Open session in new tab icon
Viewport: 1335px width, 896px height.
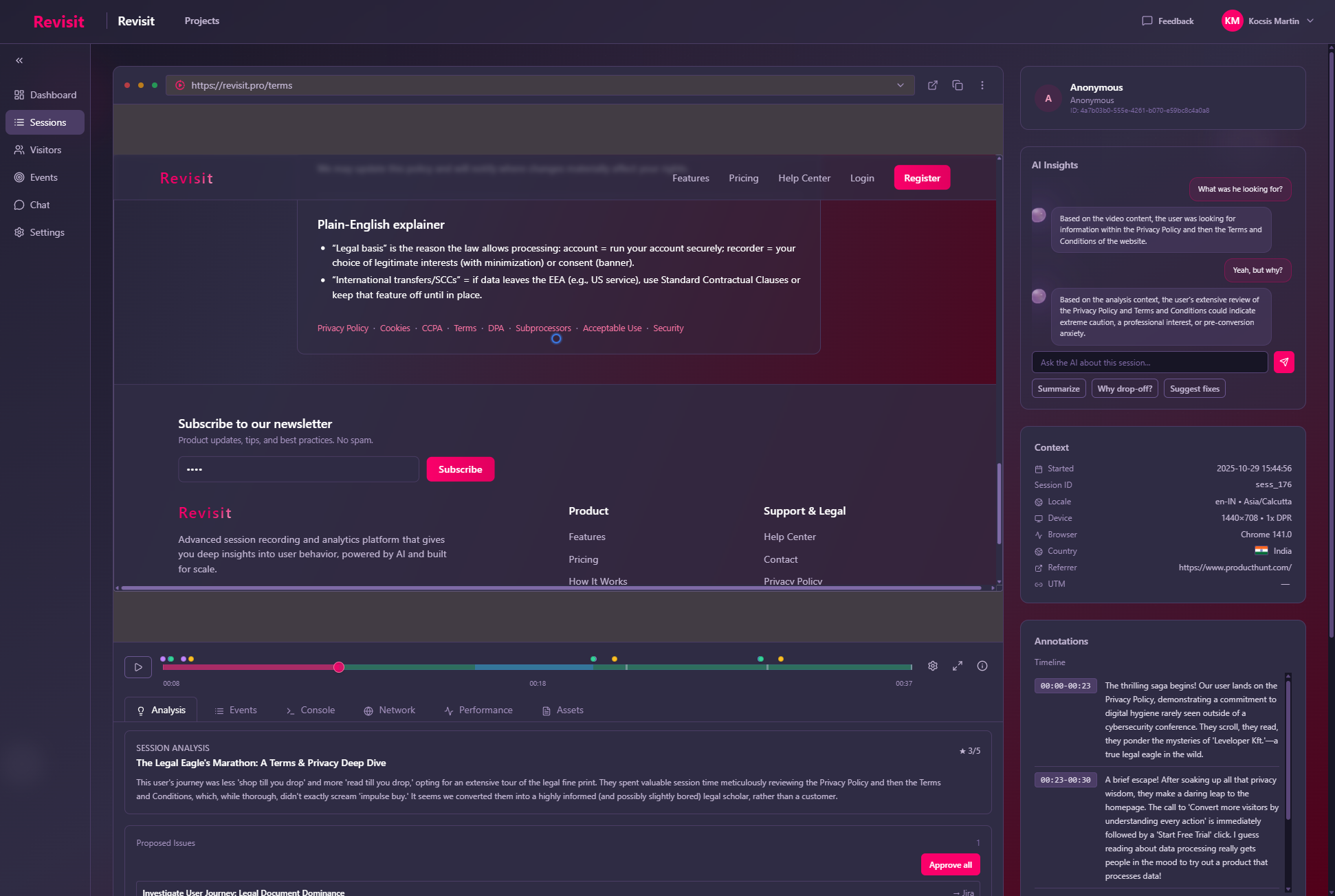click(x=933, y=85)
